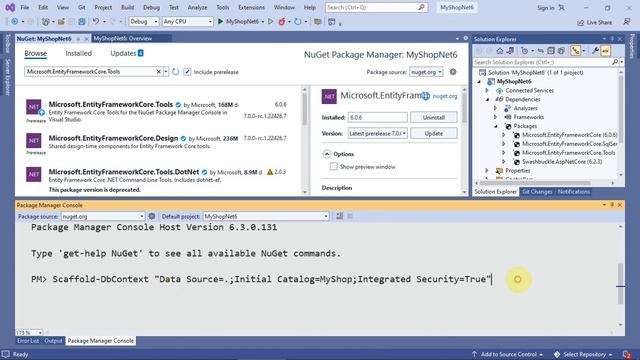Open NuGet package source settings gear
Image resolution: width=640 pixels, height=360 pixels.
click(x=453, y=72)
